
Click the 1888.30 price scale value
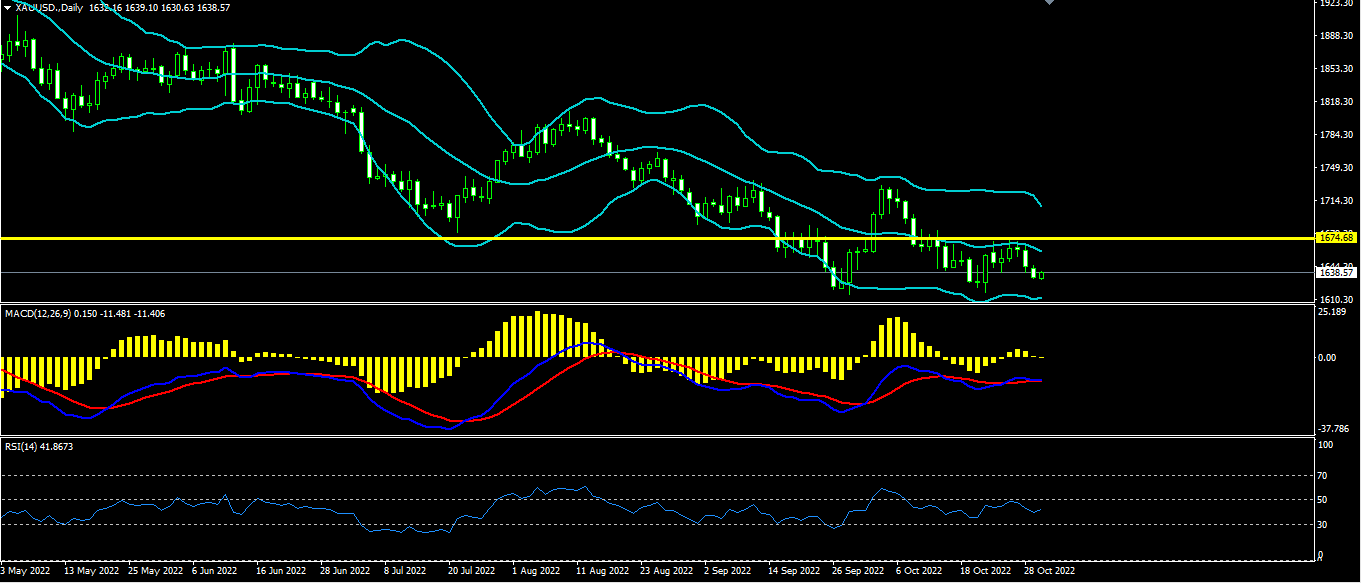(1336, 36)
